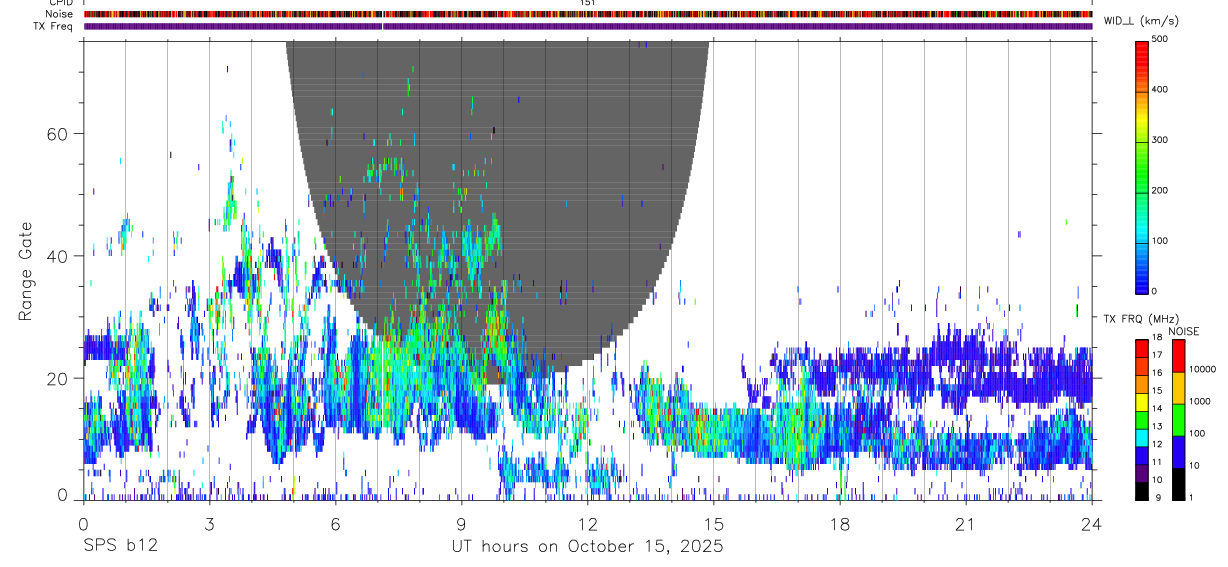Click the 'WID⊥ (km/s)' colorbar title

(x=1141, y=21)
